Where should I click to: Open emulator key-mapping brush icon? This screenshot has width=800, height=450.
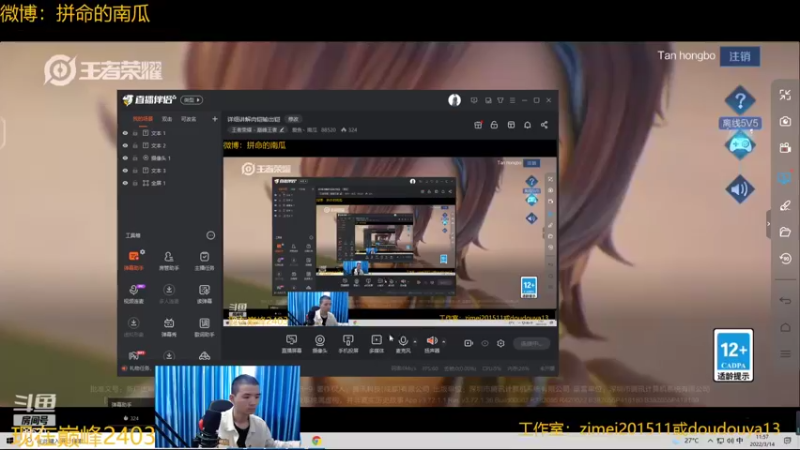[785, 205]
